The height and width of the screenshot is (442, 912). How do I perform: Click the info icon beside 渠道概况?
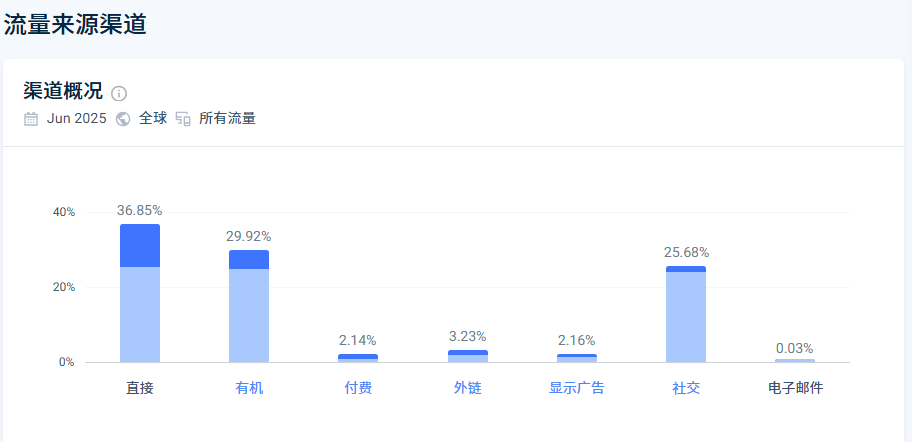pyautogui.click(x=119, y=93)
